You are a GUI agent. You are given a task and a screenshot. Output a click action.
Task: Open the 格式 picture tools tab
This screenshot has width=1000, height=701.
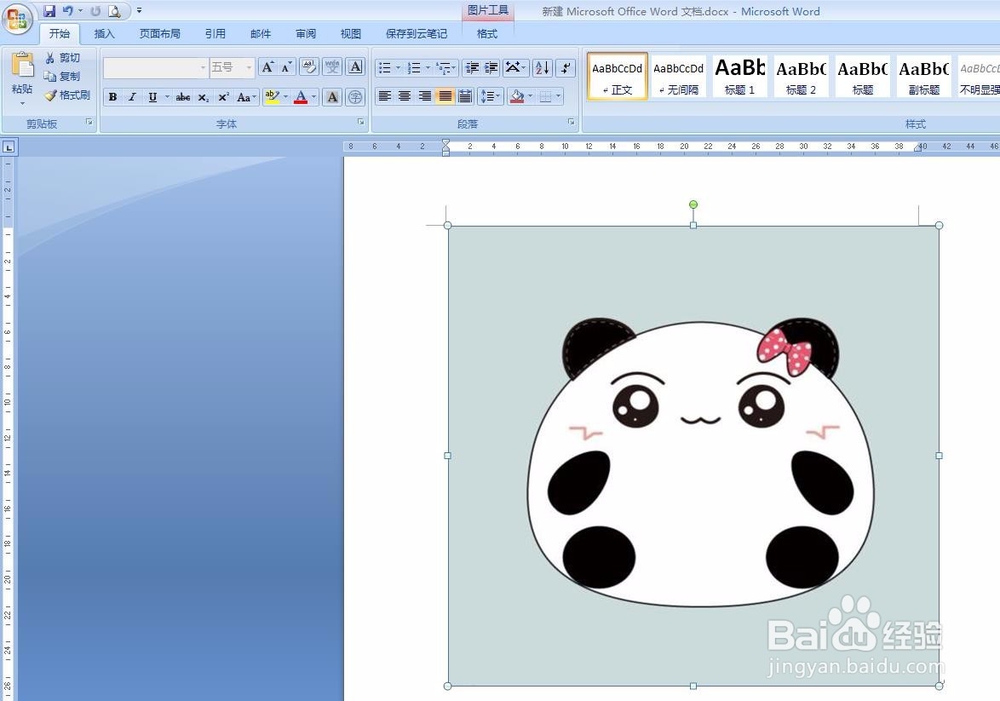point(487,33)
